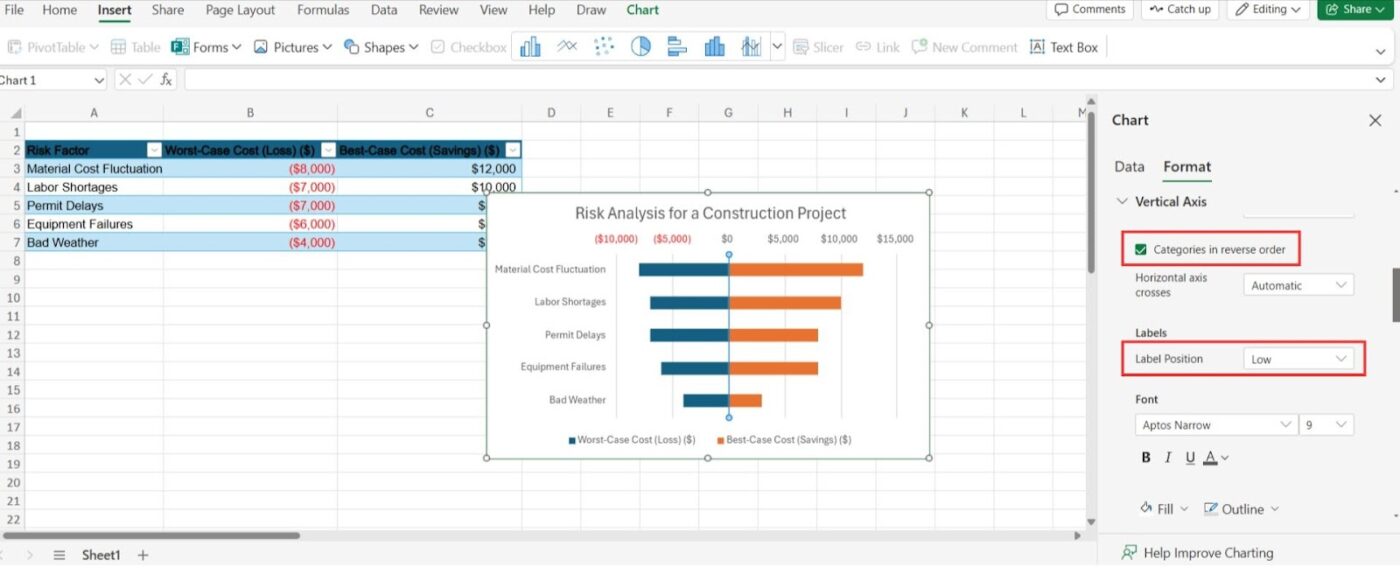Open the Page Layout ribbon tab
Screen dimensions: 1400x574
click(x=240, y=10)
